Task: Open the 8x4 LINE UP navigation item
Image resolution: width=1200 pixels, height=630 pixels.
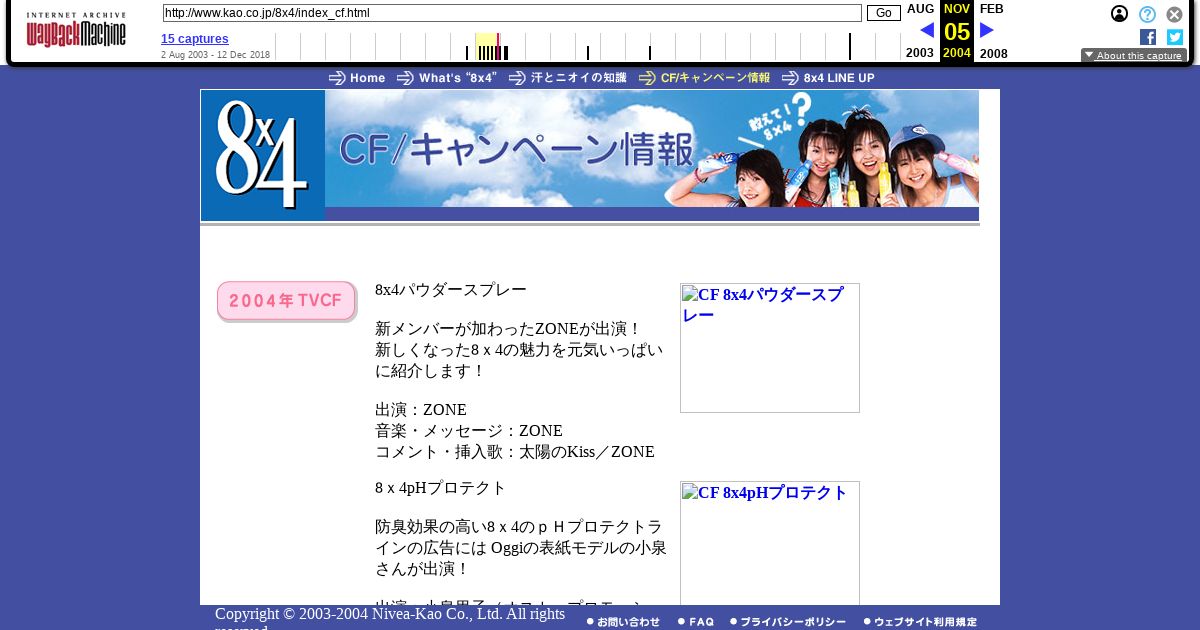Action: point(828,78)
